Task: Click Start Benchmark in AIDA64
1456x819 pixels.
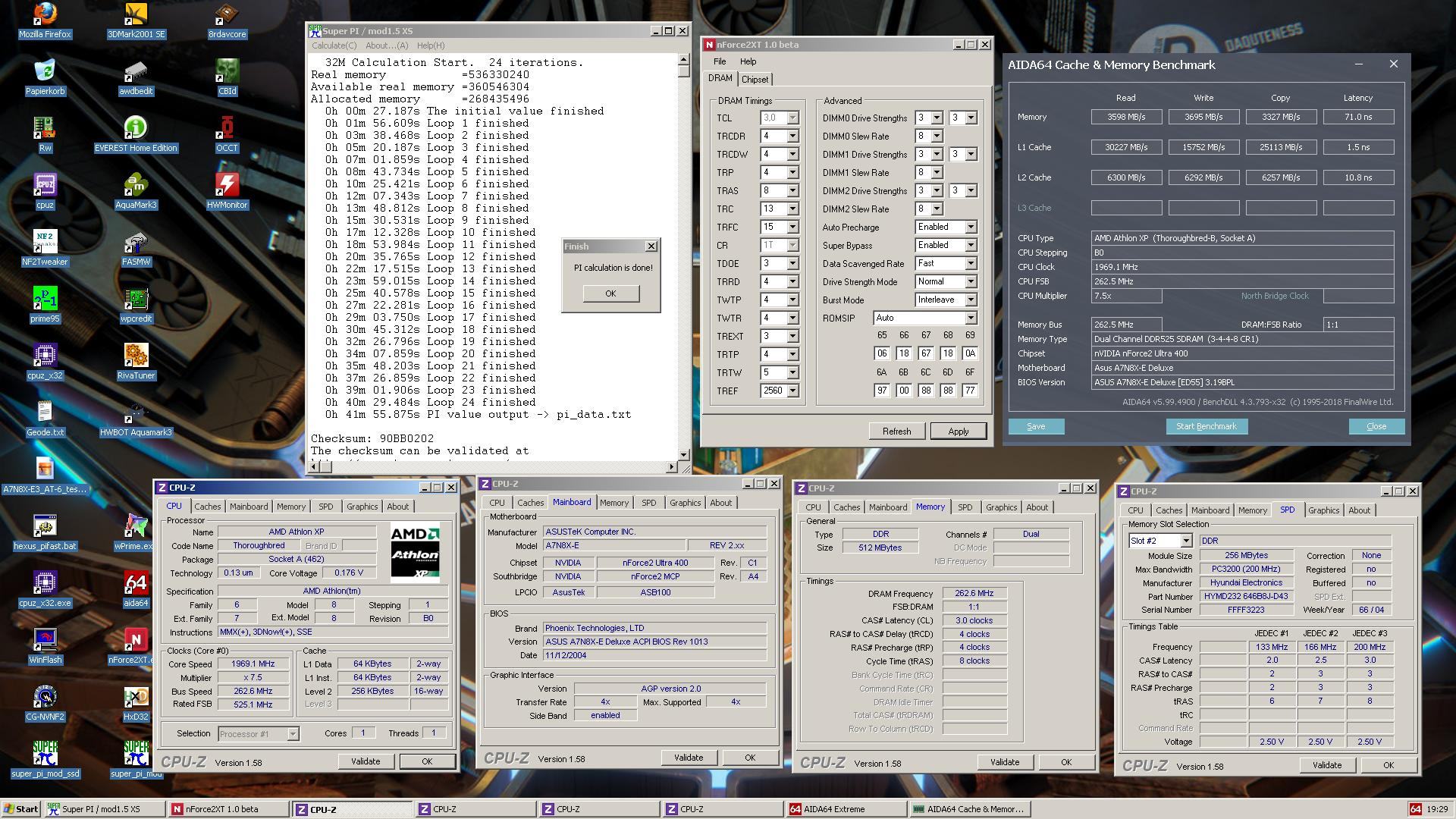Action: pos(1206,427)
